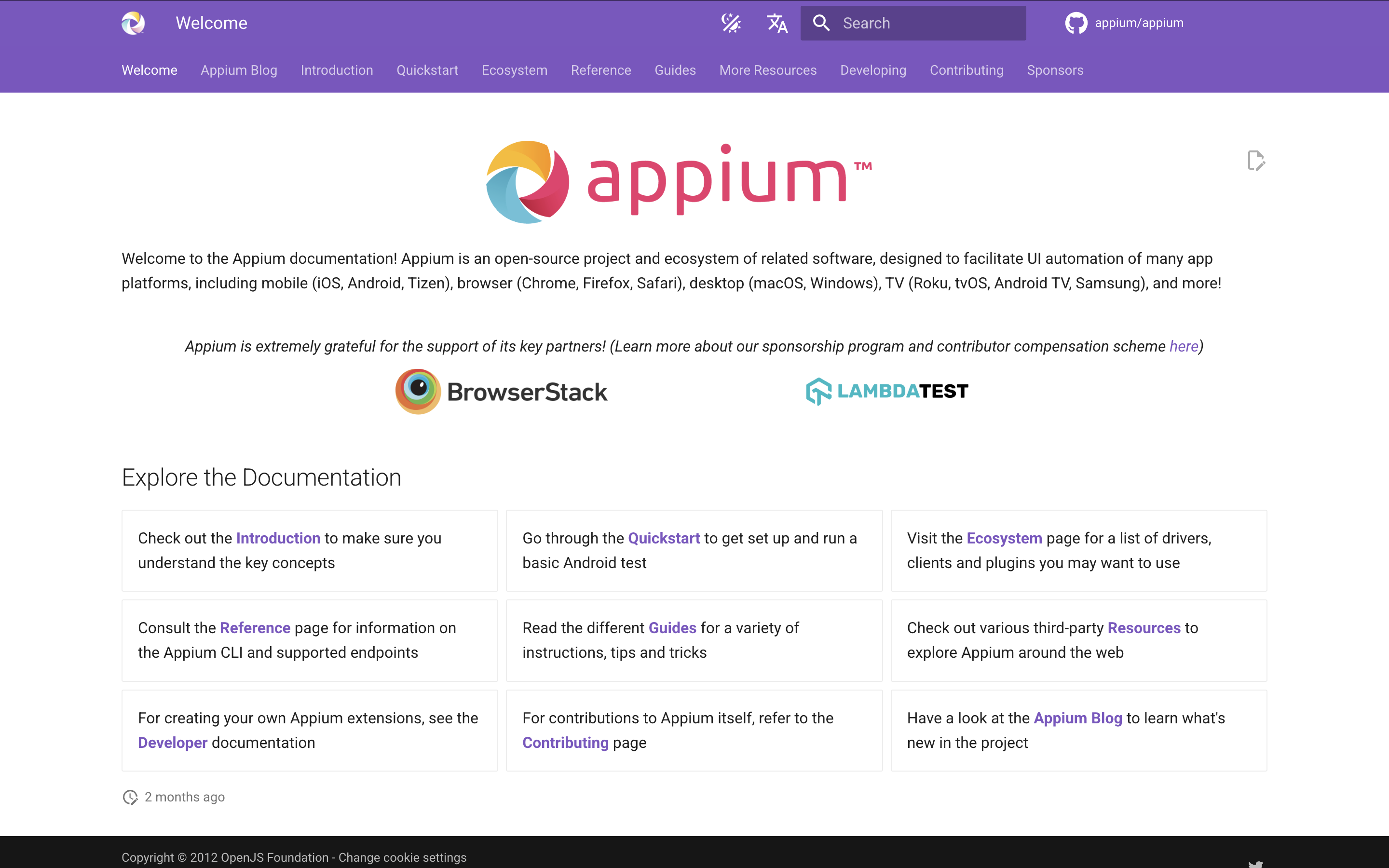Open the Introduction link in the card

coord(278,538)
